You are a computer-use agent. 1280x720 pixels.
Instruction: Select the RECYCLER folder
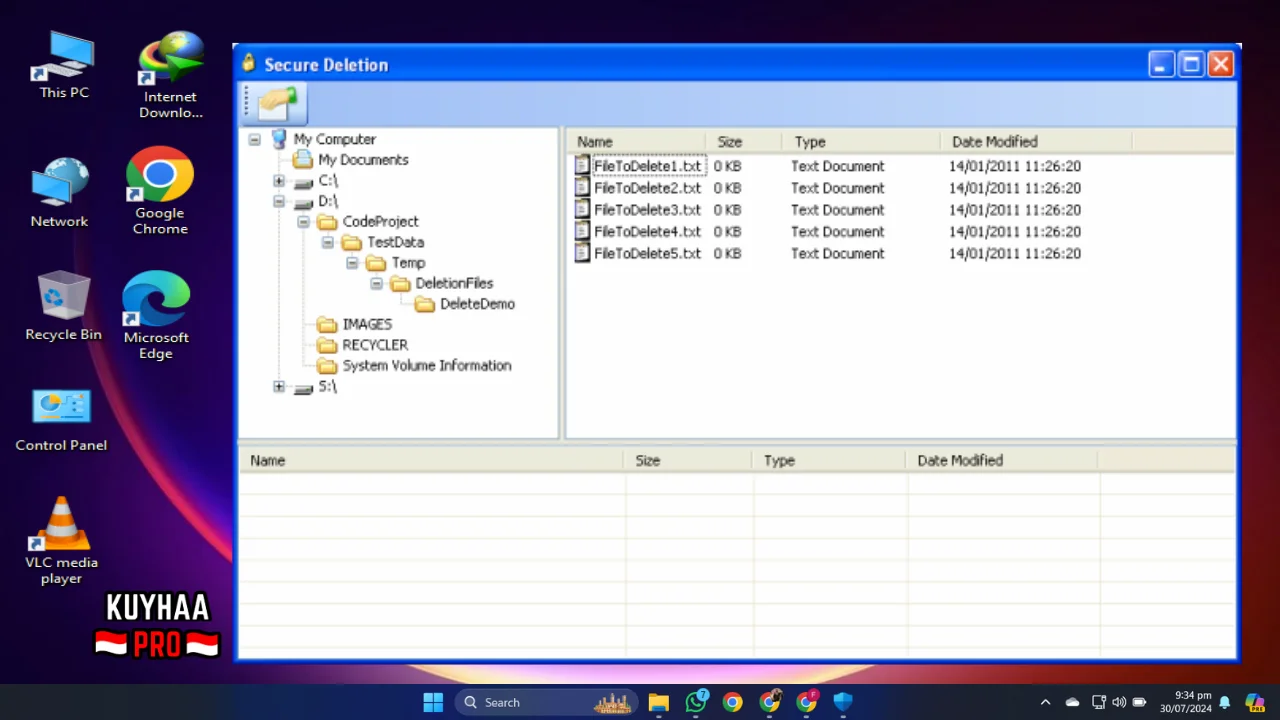click(375, 345)
